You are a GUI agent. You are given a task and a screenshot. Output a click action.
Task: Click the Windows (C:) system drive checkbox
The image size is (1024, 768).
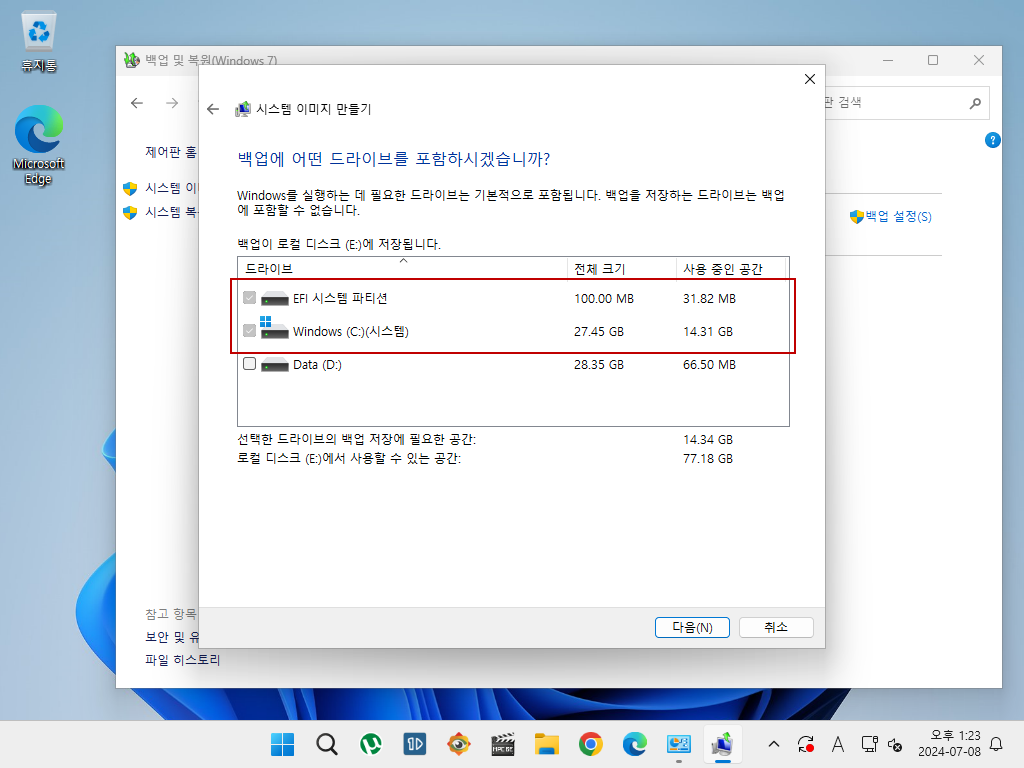coord(249,331)
